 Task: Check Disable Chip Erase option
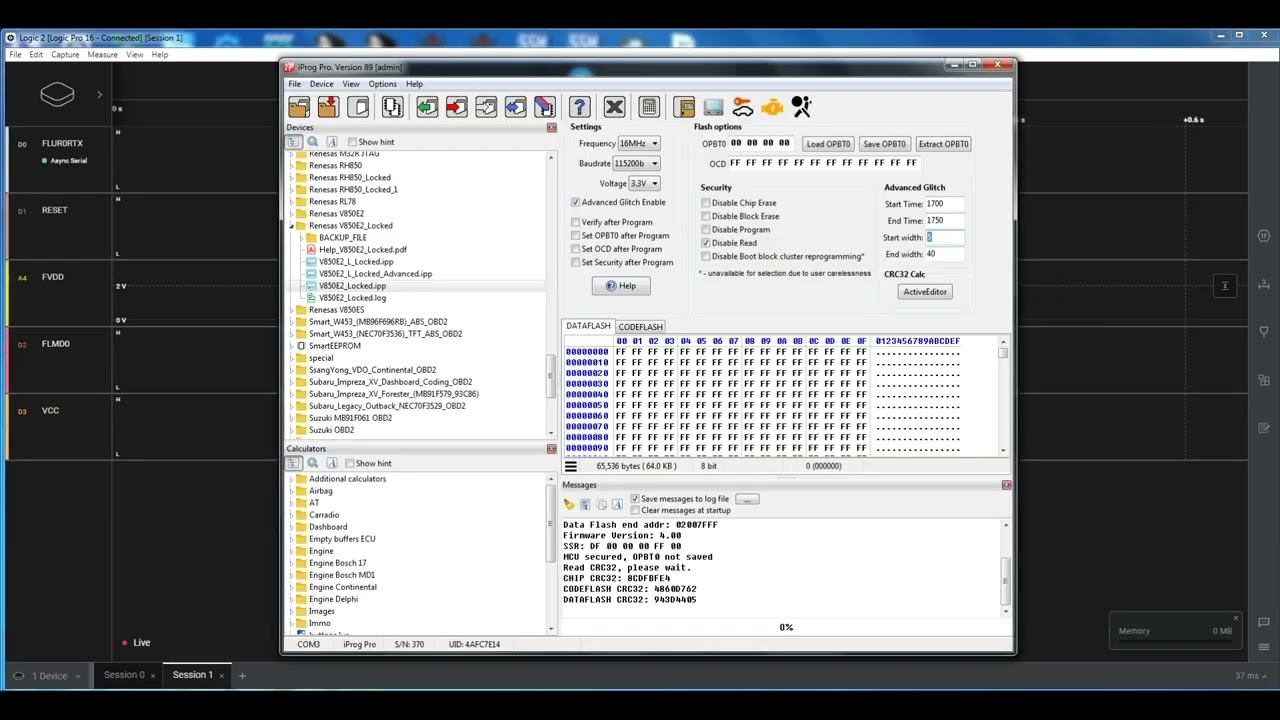(x=706, y=203)
